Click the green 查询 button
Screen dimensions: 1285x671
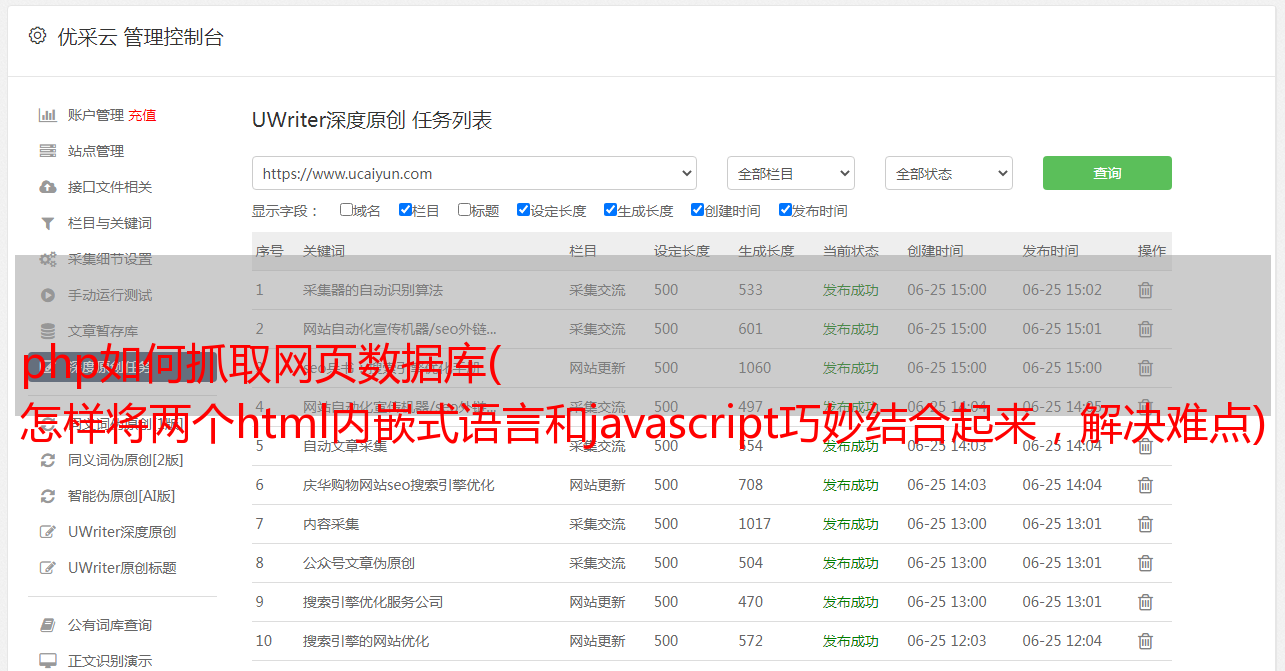1106,173
